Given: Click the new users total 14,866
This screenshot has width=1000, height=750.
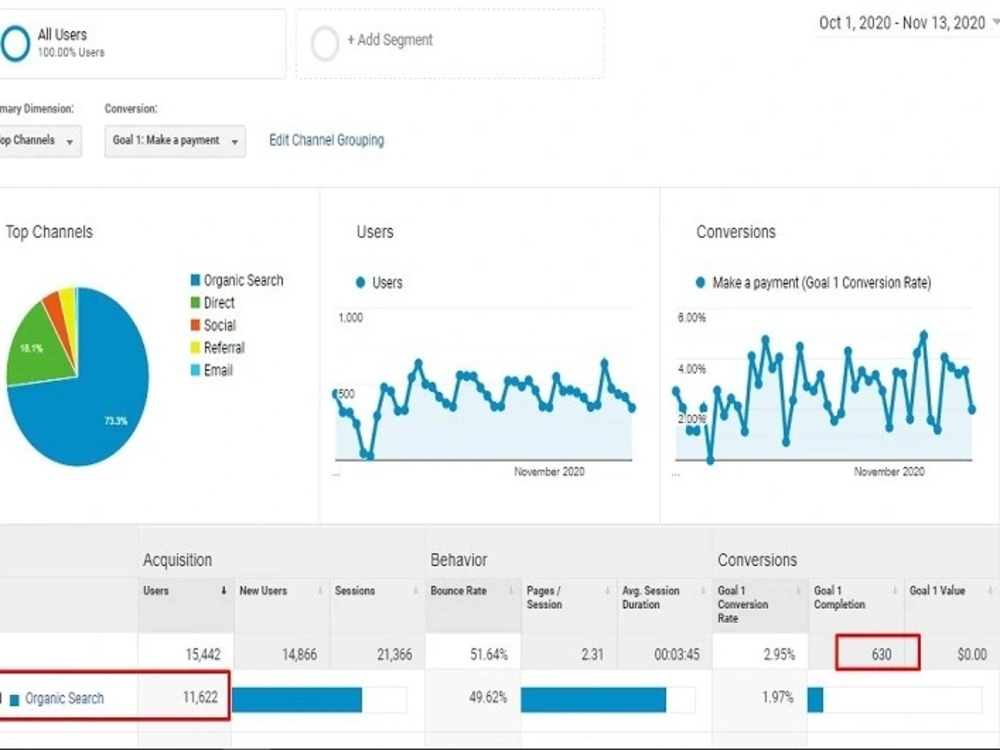Looking at the screenshot, I should (x=299, y=654).
